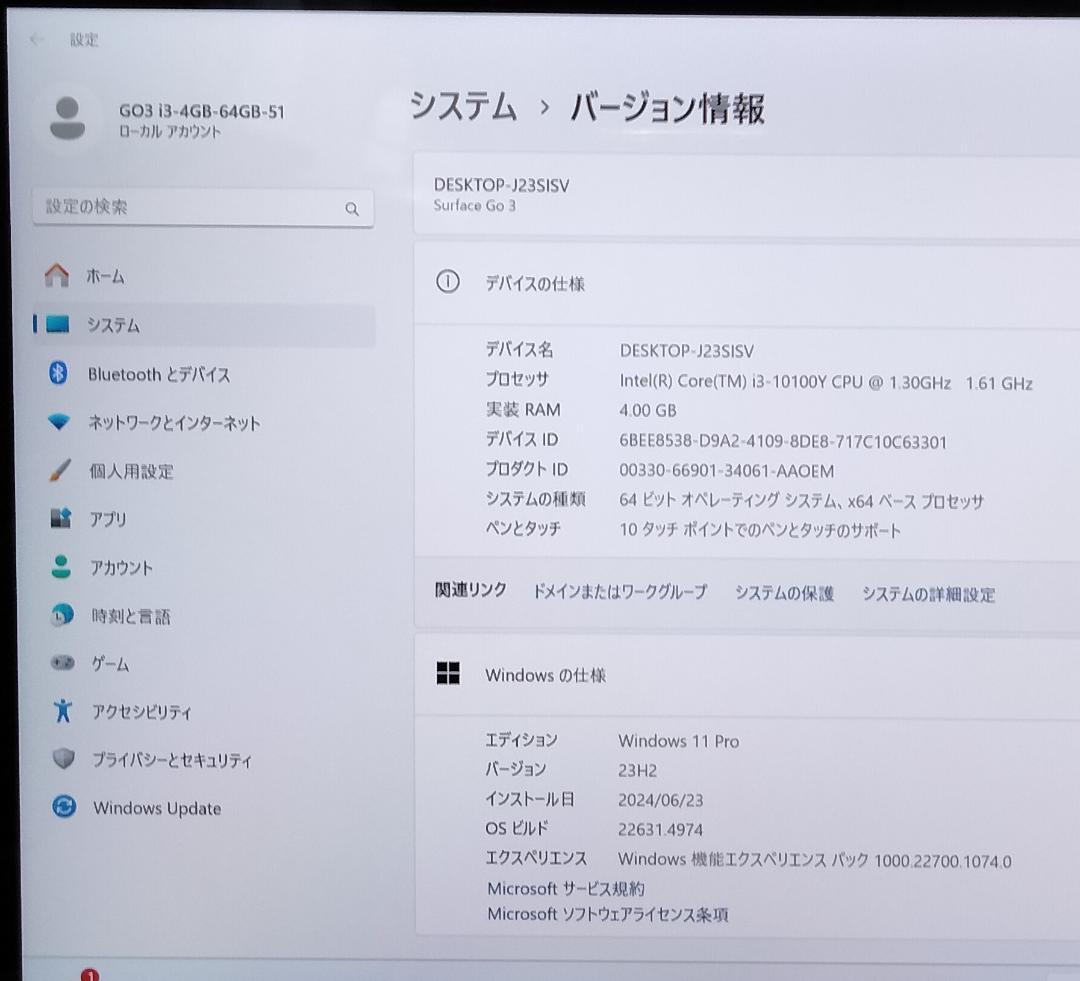The width and height of the screenshot is (1080, 981).
Task: Open Microsoft サービス規約 link
Action: pyautogui.click(x=565, y=889)
